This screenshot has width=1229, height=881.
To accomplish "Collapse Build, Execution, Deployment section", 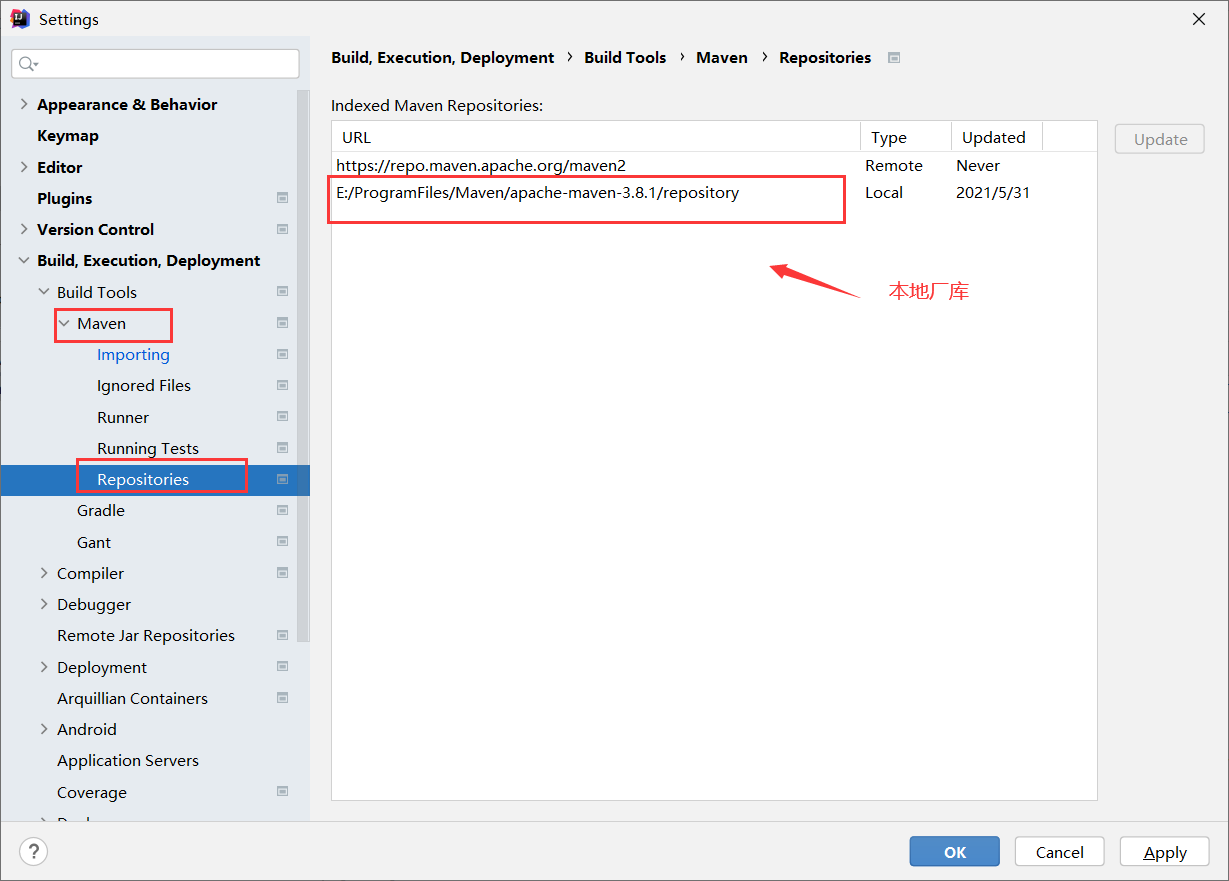I will 24,260.
